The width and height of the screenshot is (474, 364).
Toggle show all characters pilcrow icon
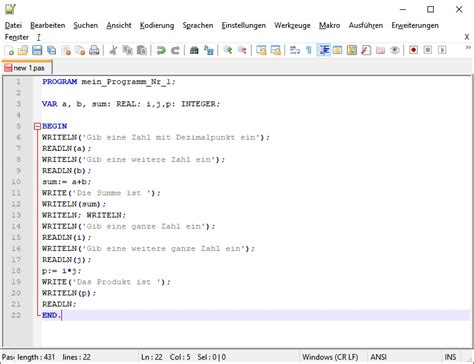pos(309,50)
